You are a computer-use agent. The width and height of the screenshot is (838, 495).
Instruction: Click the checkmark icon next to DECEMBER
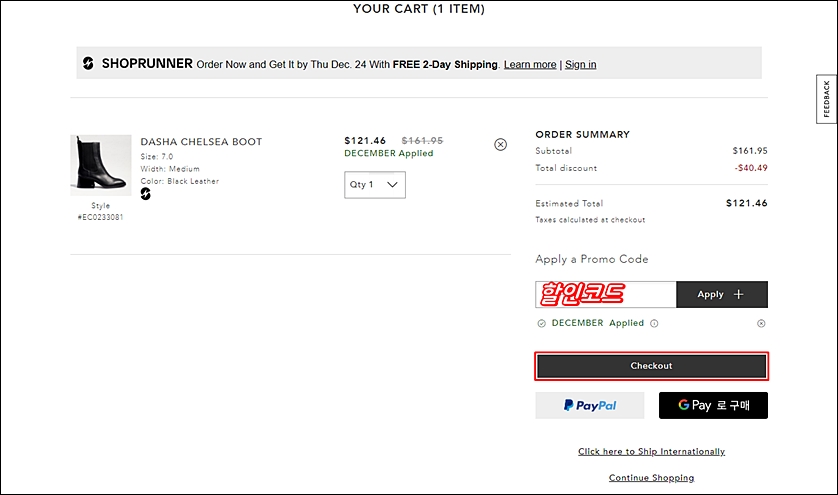(541, 323)
